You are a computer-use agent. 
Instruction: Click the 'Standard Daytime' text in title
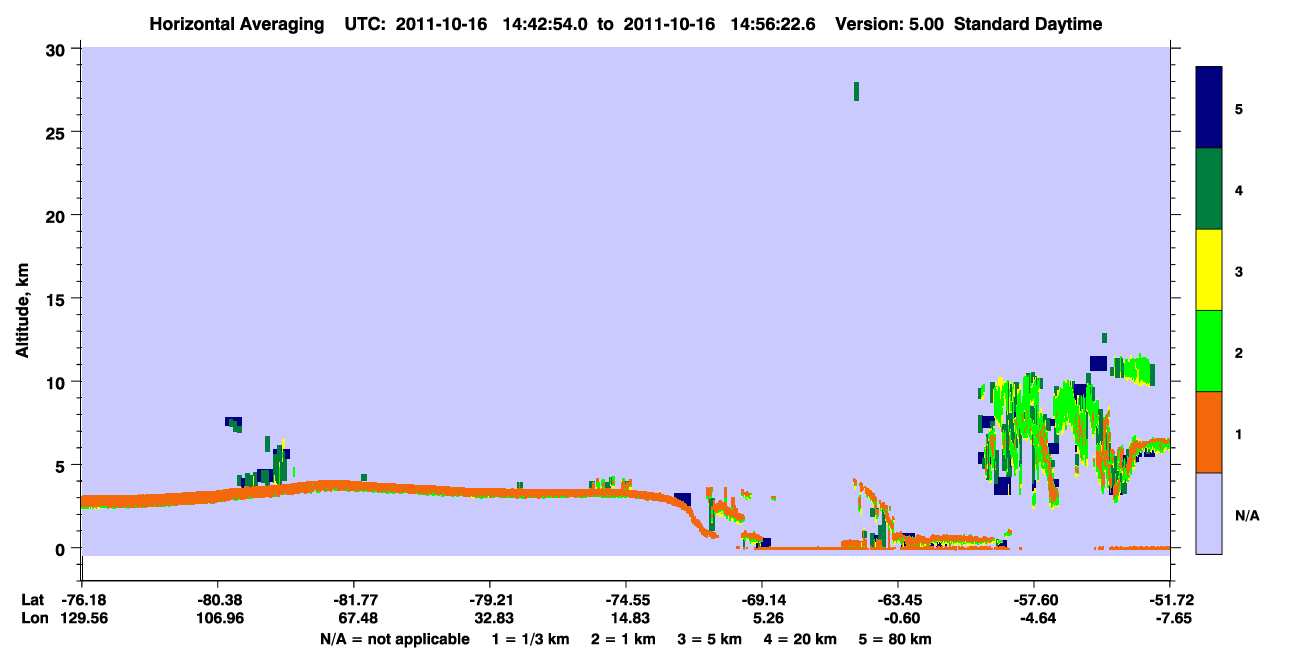point(1028,24)
